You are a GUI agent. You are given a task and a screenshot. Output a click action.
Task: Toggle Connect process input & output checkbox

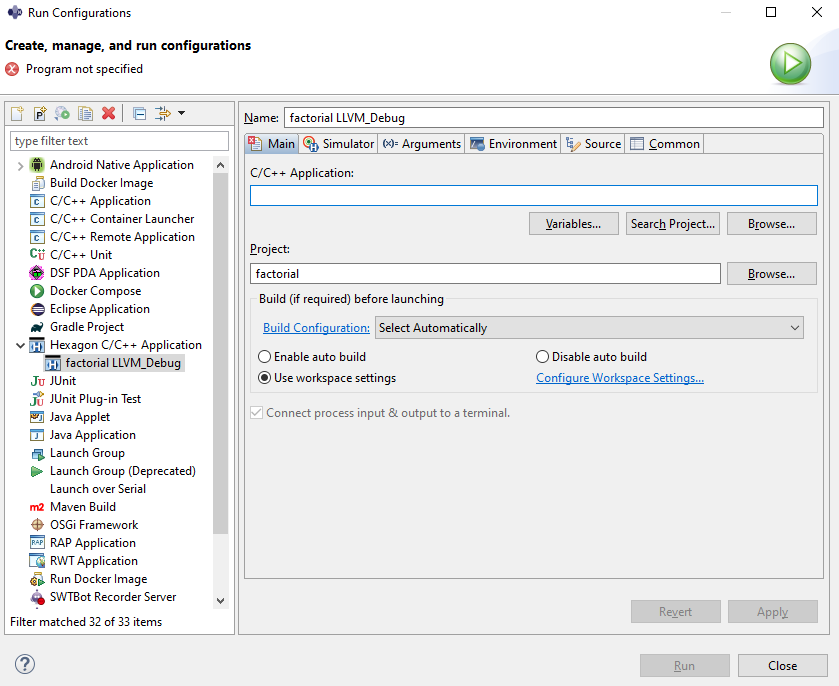click(256, 413)
